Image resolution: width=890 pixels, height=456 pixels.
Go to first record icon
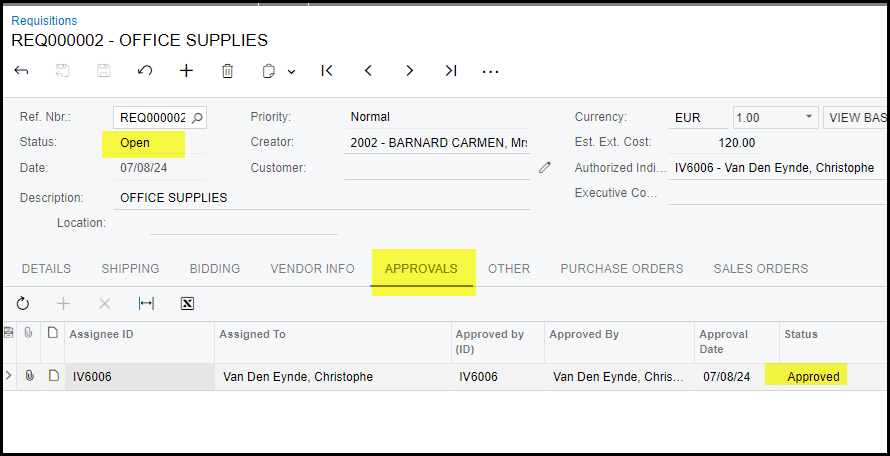coord(326,71)
